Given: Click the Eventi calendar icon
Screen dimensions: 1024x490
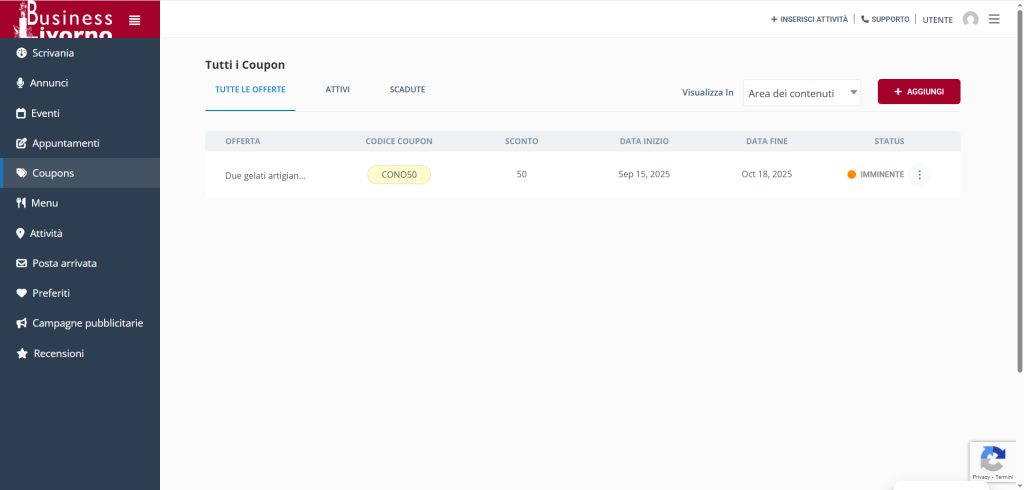Looking at the screenshot, I should coord(21,113).
